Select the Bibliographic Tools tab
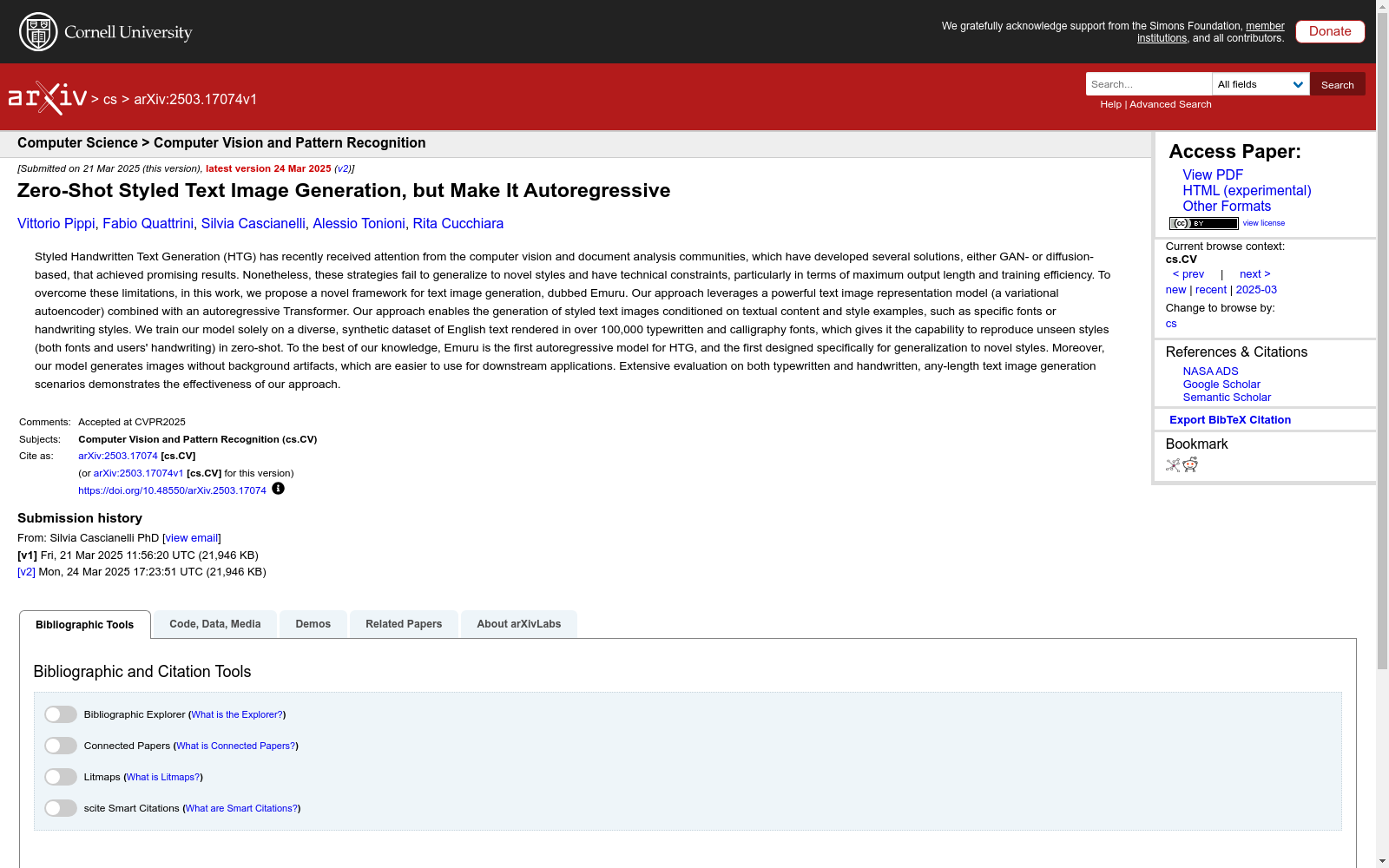 tap(85, 625)
